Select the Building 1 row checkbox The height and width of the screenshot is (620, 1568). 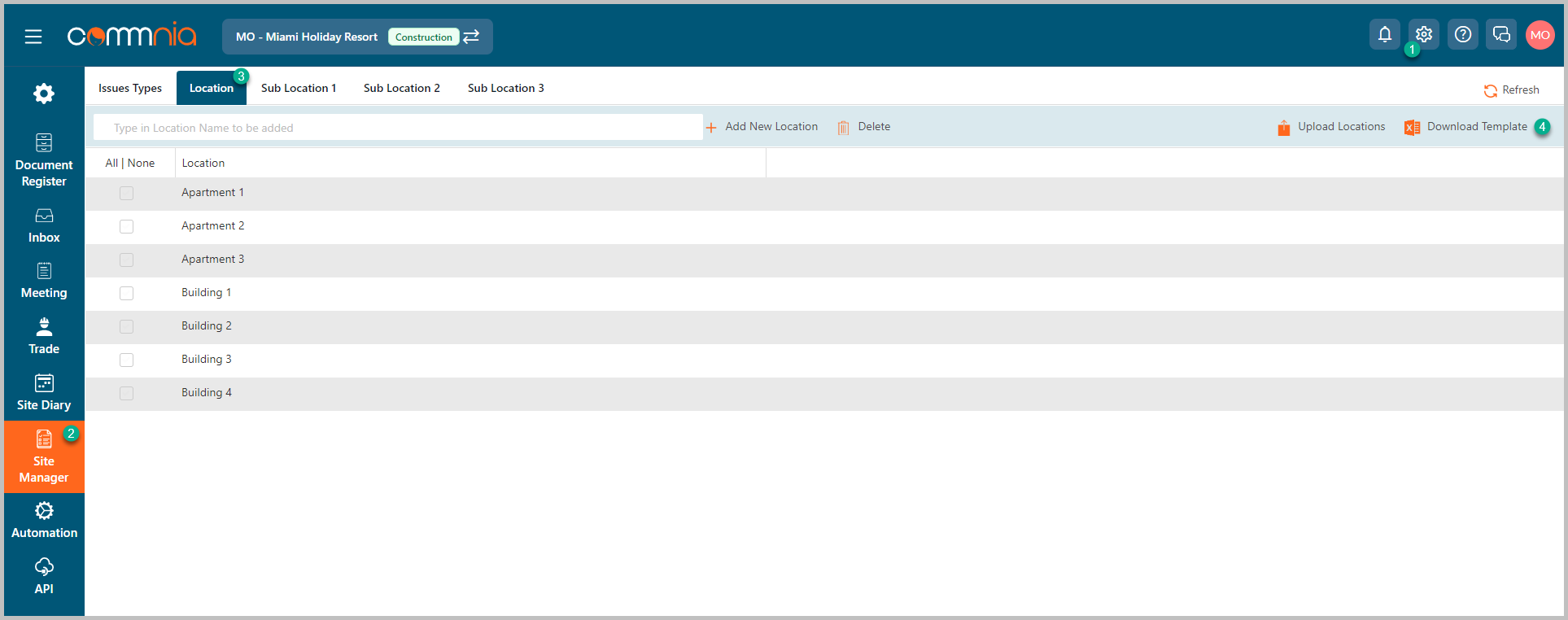(x=126, y=294)
